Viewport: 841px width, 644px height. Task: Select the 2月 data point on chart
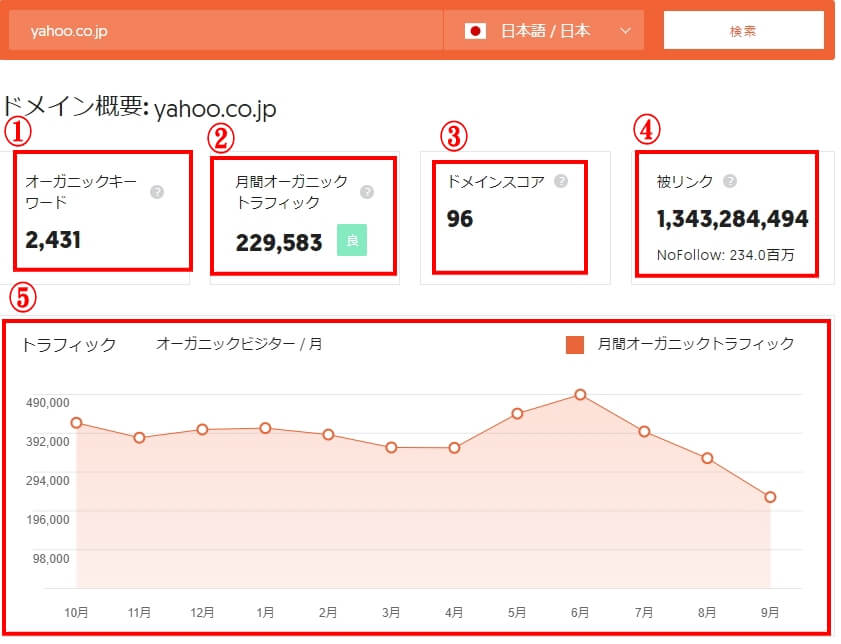tap(328, 434)
